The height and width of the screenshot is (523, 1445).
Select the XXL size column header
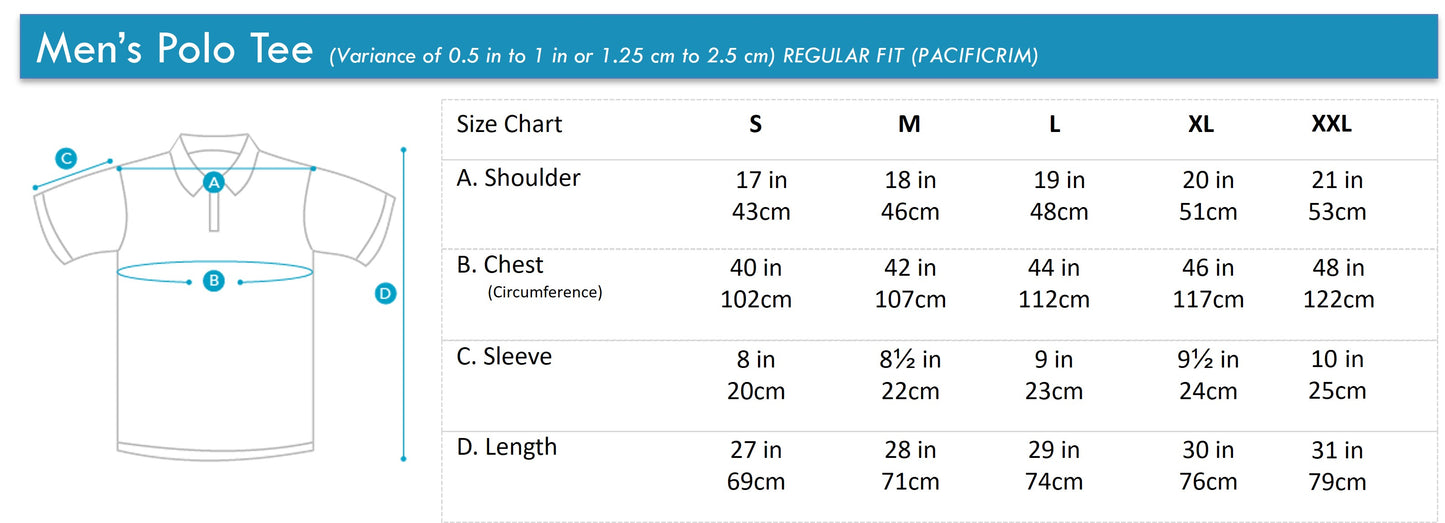pos(1331,124)
